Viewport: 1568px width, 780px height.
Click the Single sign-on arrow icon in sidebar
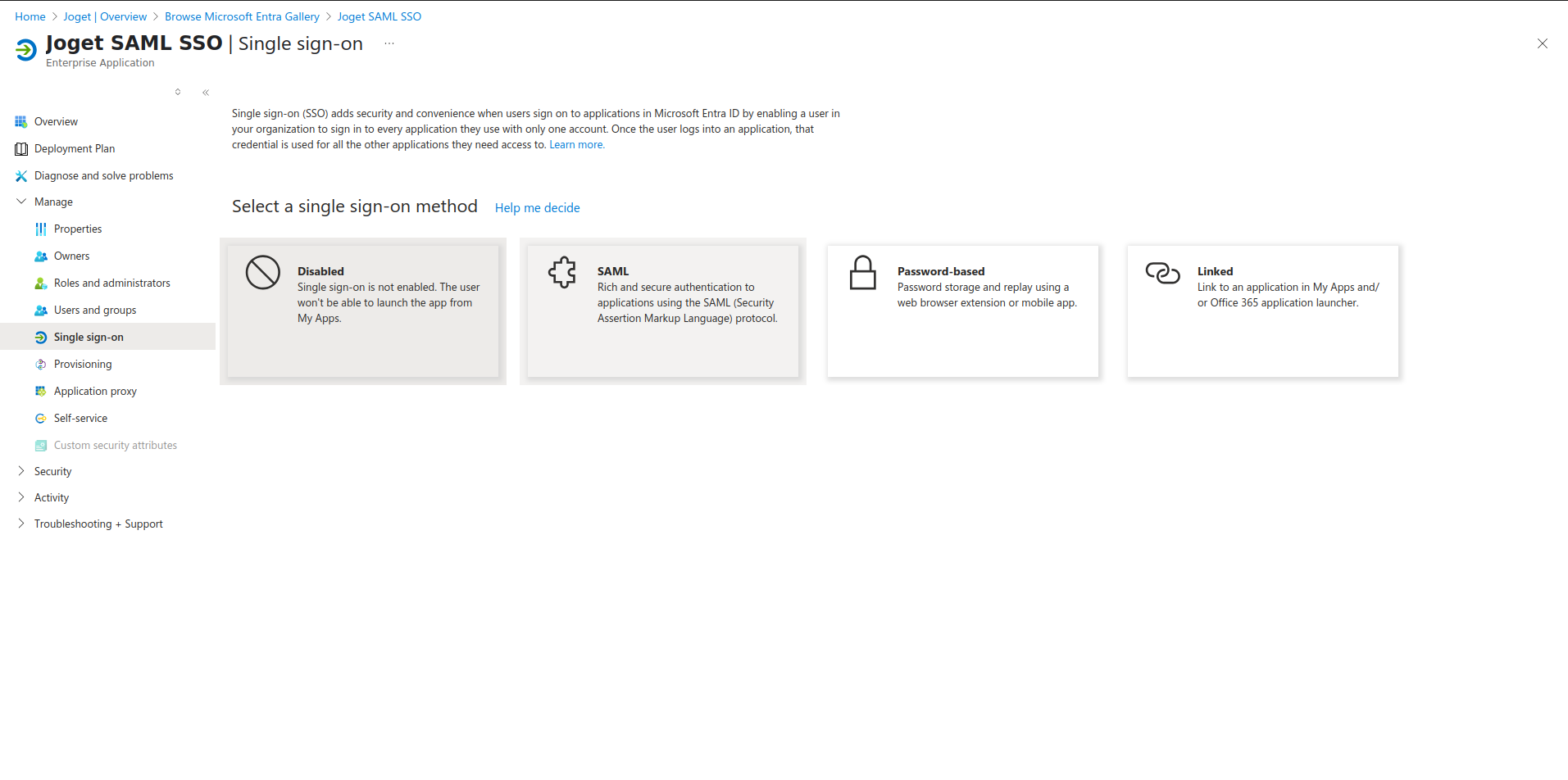tap(41, 338)
